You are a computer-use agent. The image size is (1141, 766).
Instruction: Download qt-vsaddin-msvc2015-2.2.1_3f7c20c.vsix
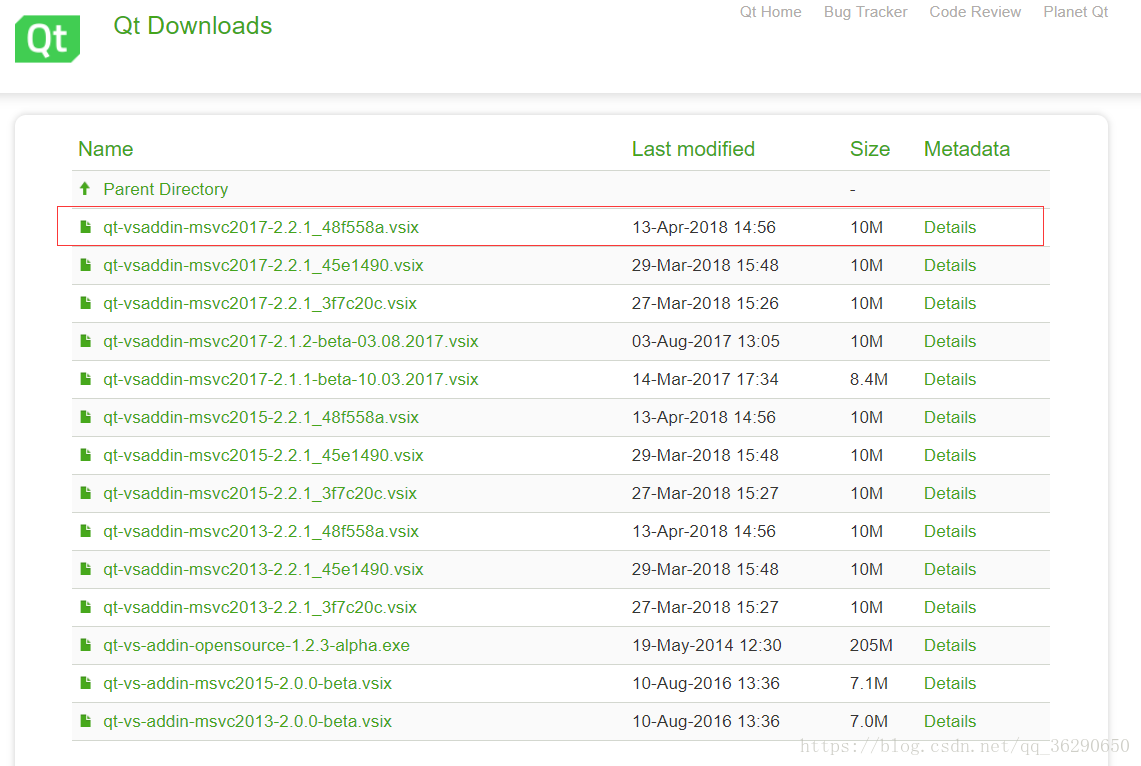point(260,493)
